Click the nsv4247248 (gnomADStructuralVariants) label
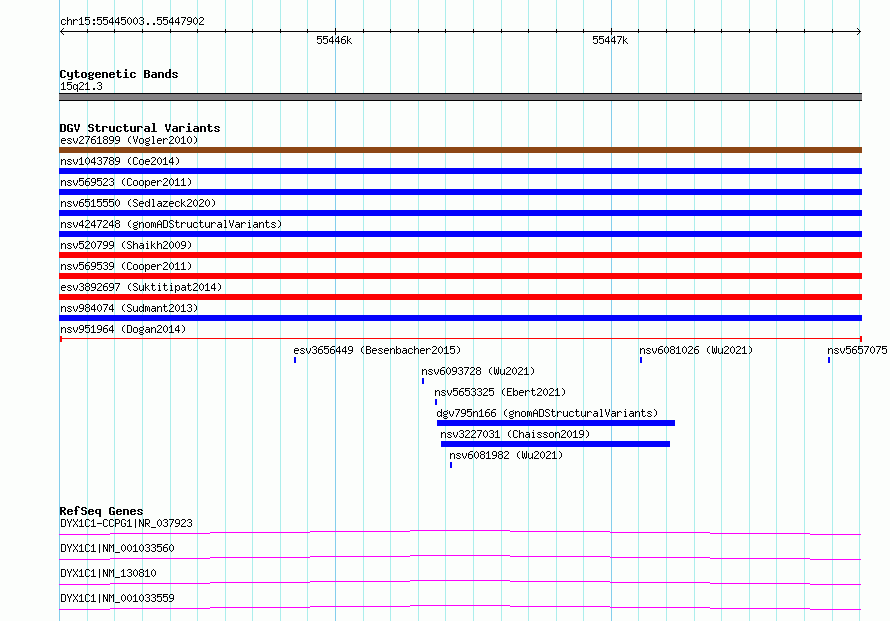The width and height of the screenshot is (890, 621). [x=171, y=224]
